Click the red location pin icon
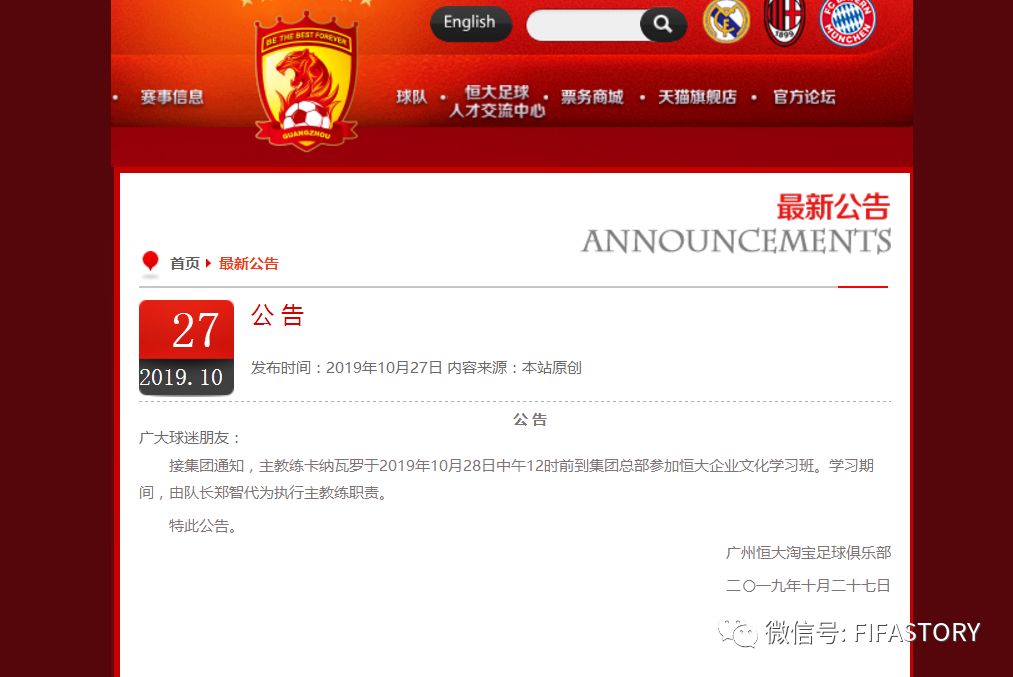Viewport: 1013px width, 677px height. pos(150,263)
